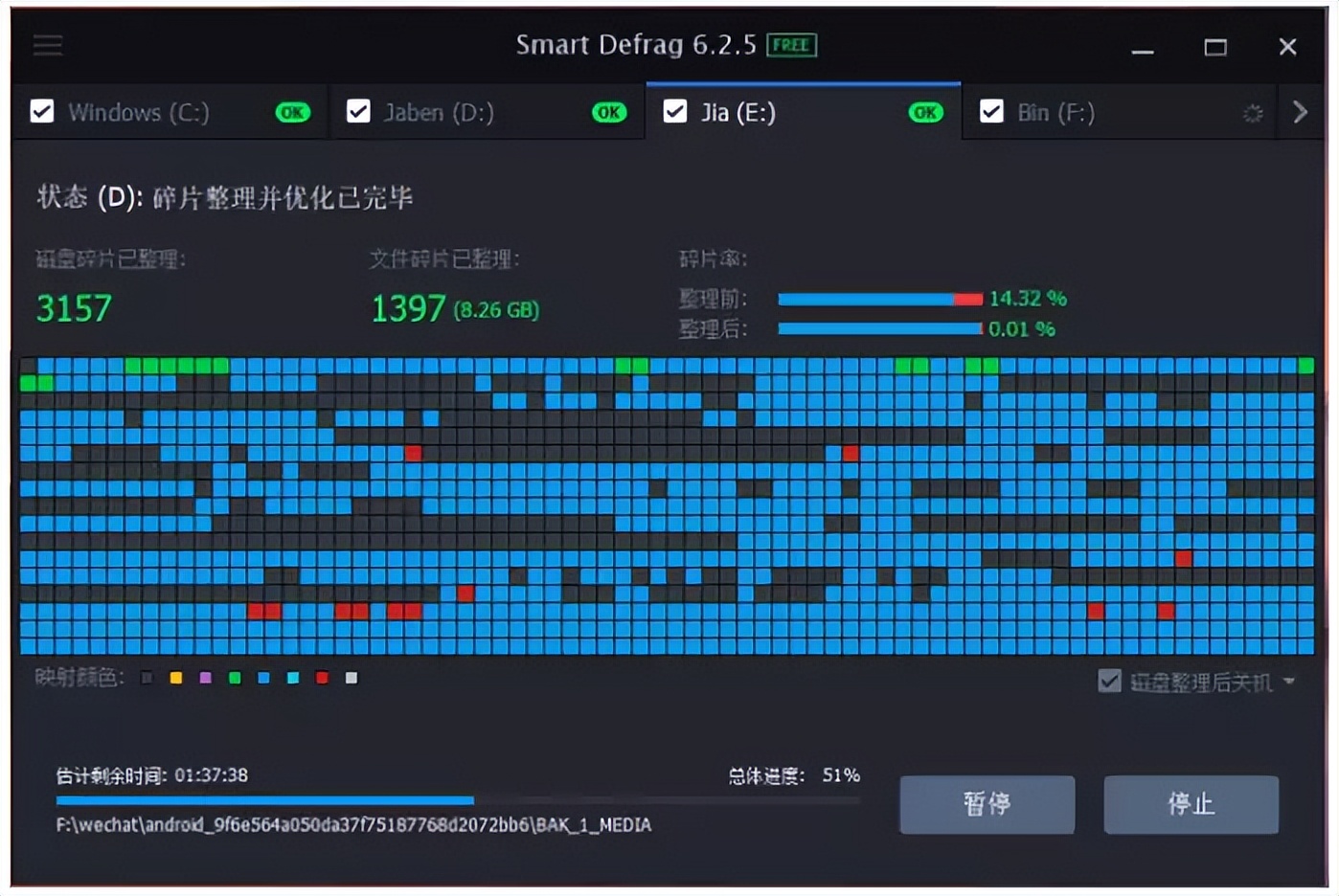Click the purple map legend swatch
The height and width of the screenshot is (896, 1339).
205,678
